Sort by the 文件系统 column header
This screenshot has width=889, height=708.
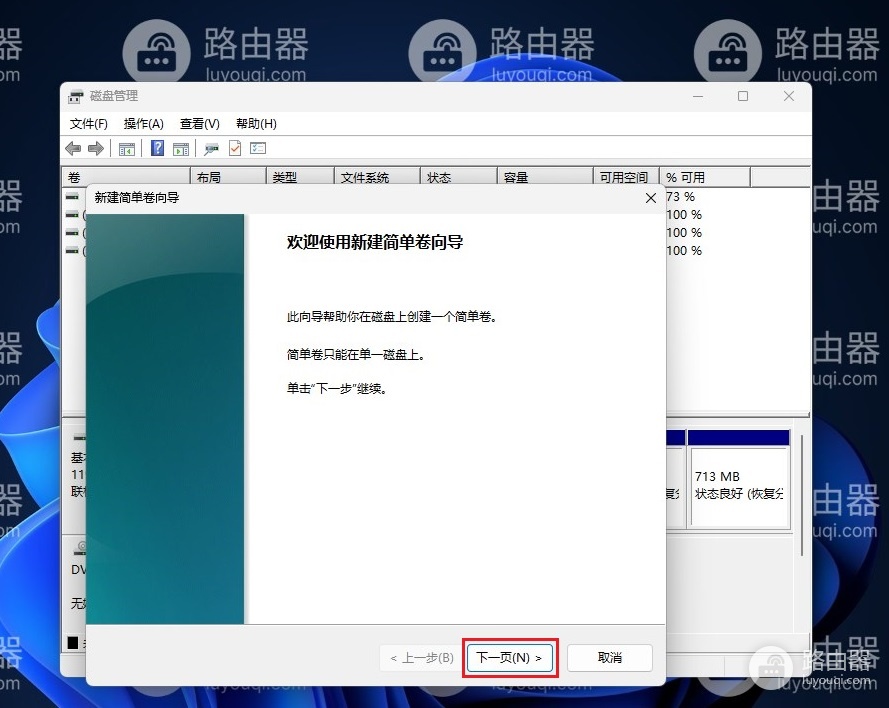click(377, 177)
